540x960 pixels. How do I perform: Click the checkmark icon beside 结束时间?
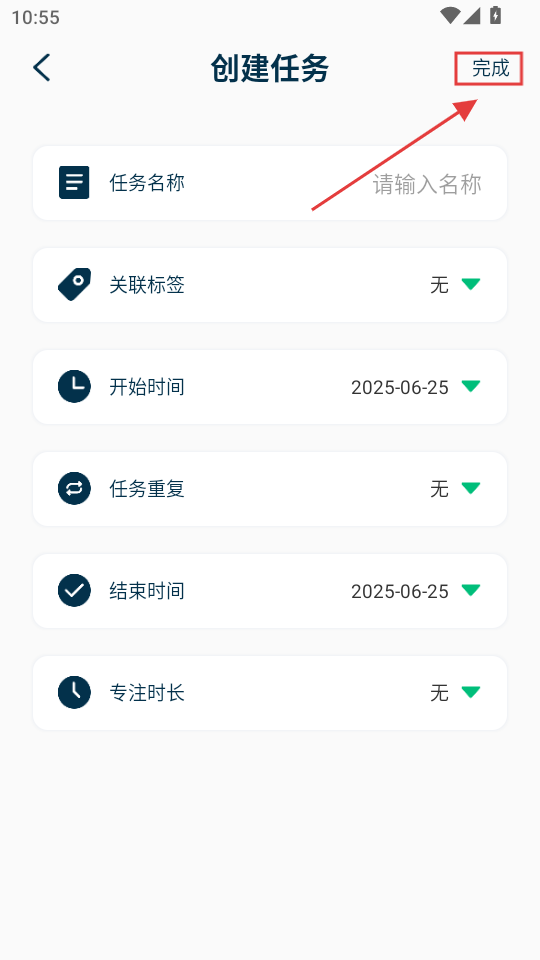pyautogui.click(x=74, y=591)
